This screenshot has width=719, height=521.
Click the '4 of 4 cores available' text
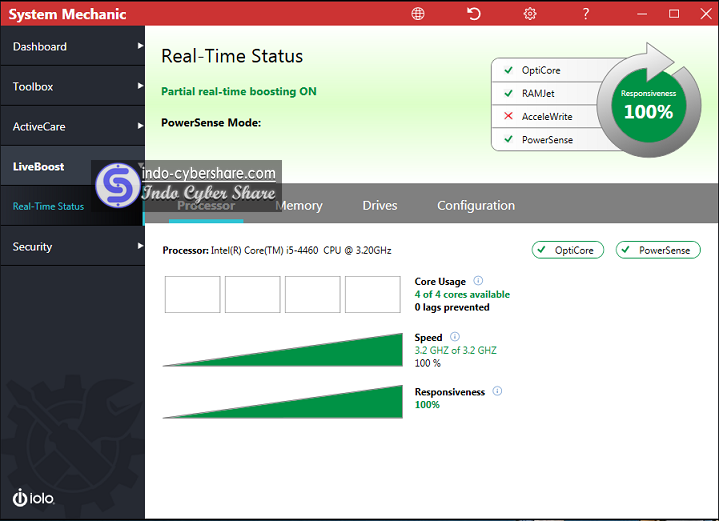coord(462,294)
